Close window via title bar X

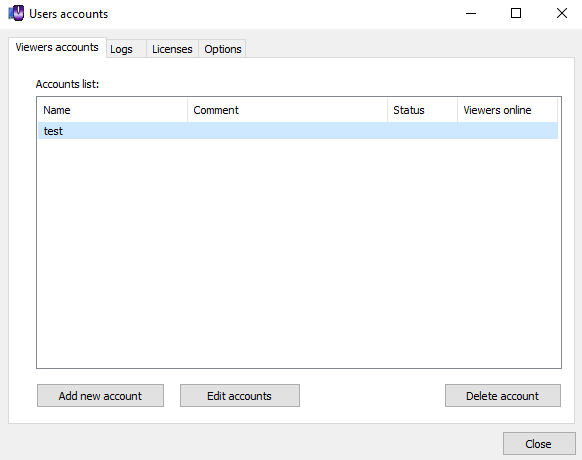[562, 13]
